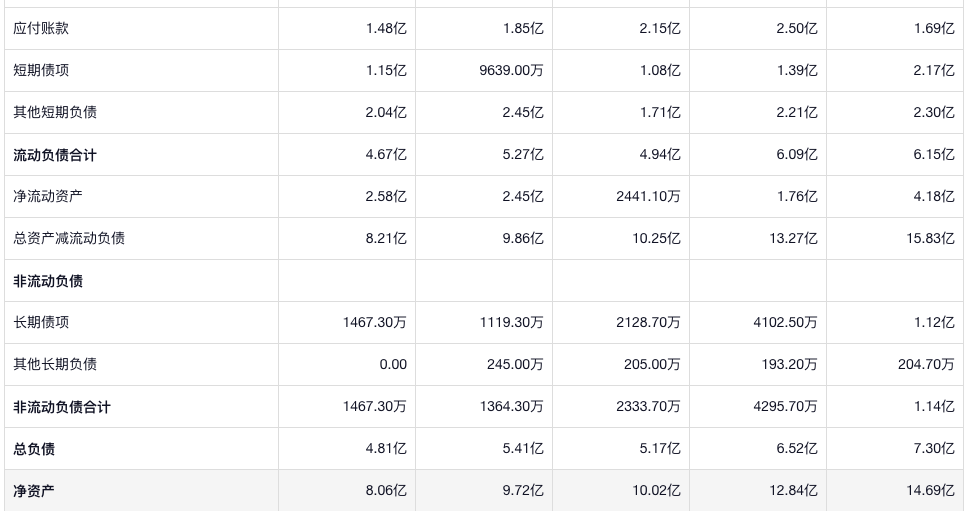Select the 总资产减流动负债 row label
966x511 pixels.
(x=69, y=238)
